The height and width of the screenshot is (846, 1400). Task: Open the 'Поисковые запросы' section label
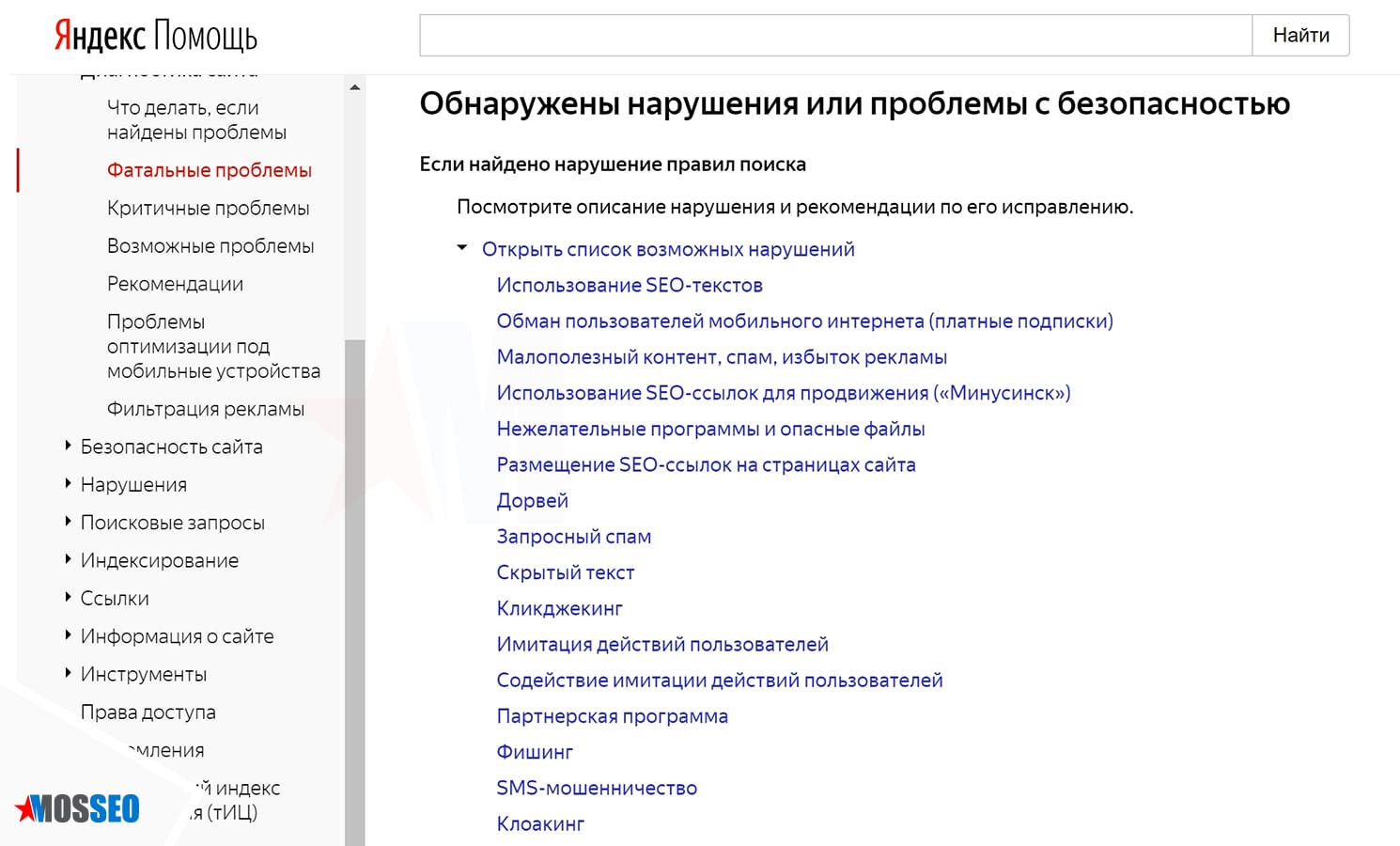tap(173, 523)
